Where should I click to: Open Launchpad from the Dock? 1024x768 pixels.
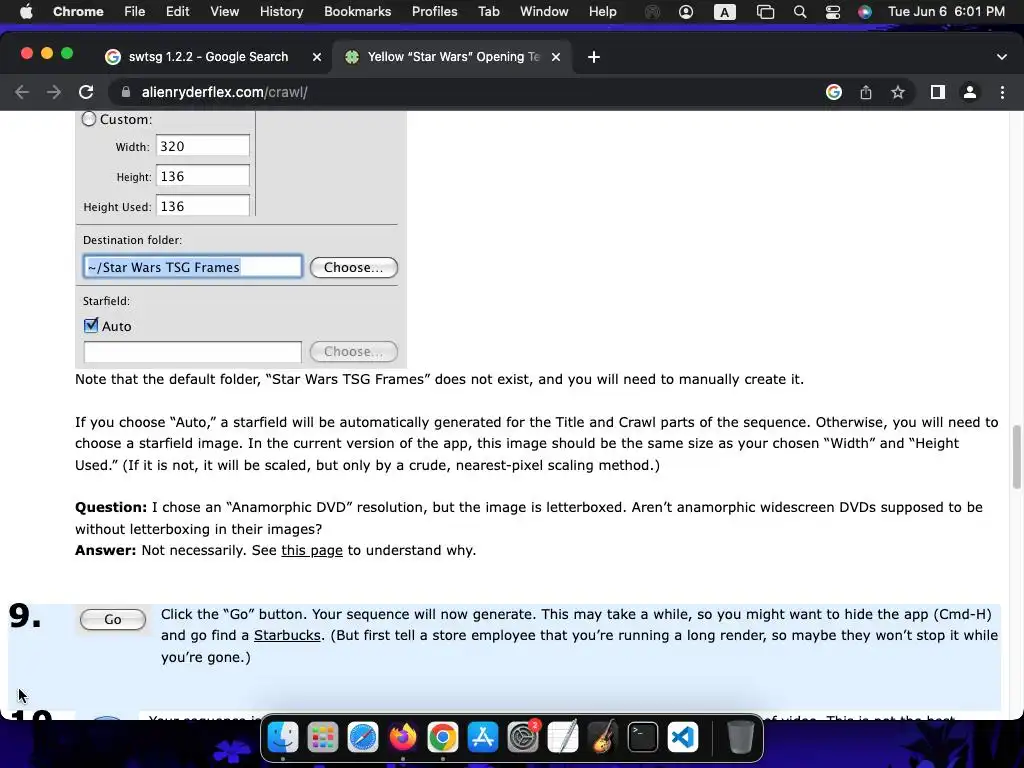tap(323, 737)
